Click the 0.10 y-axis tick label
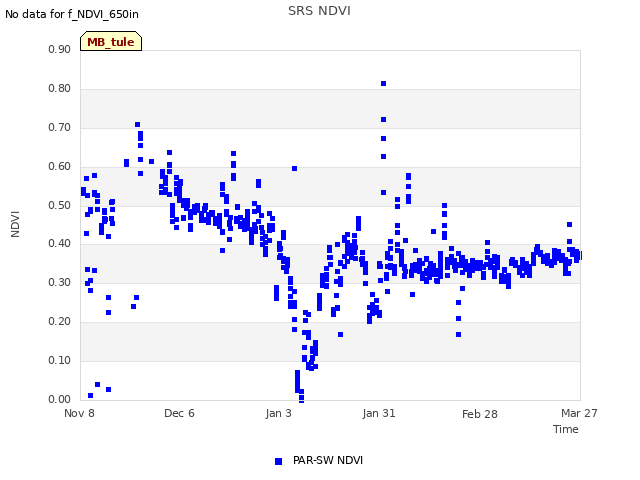The image size is (640, 480). (x=60, y=360)
